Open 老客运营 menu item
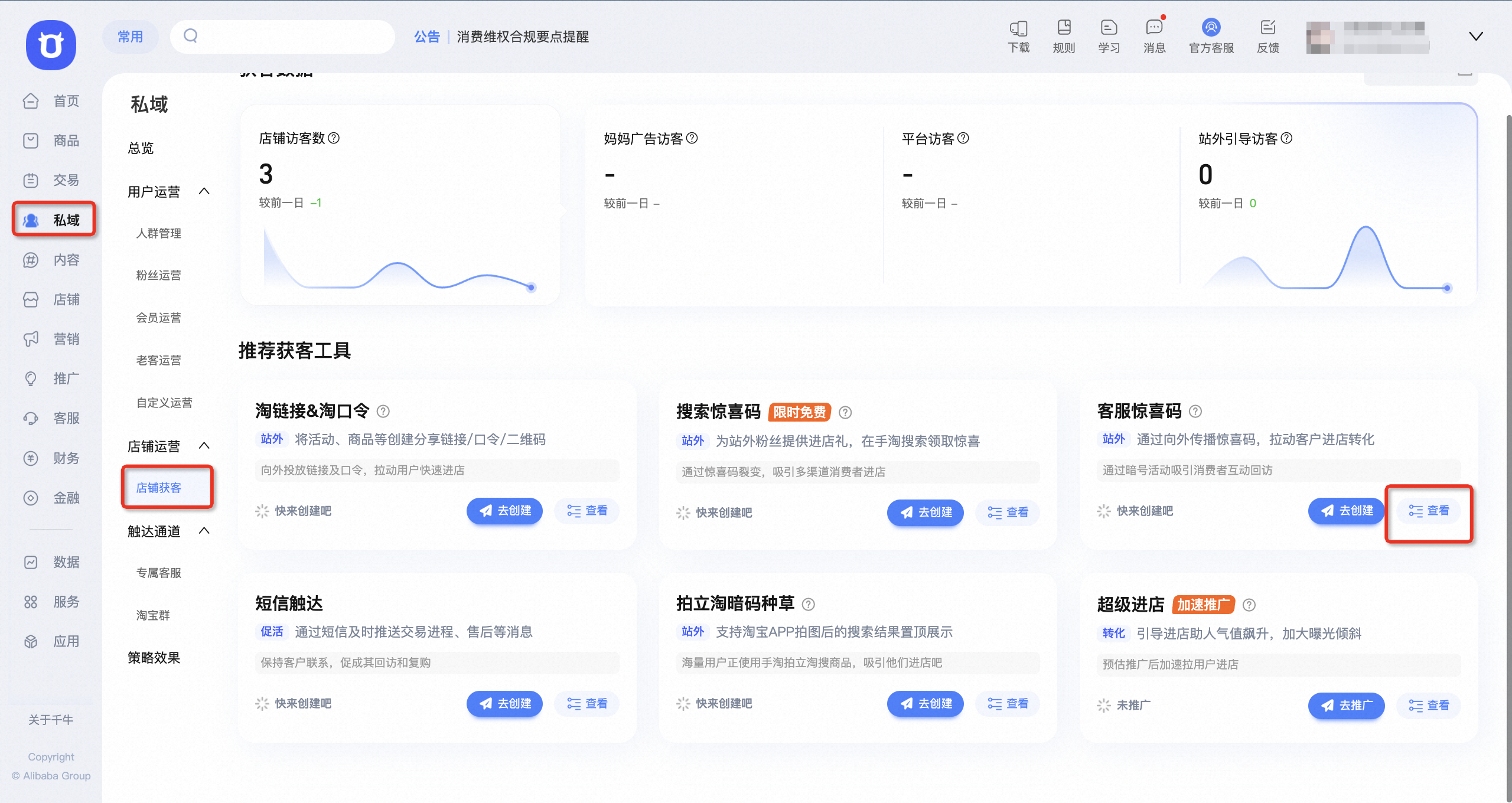 (158, 360)
